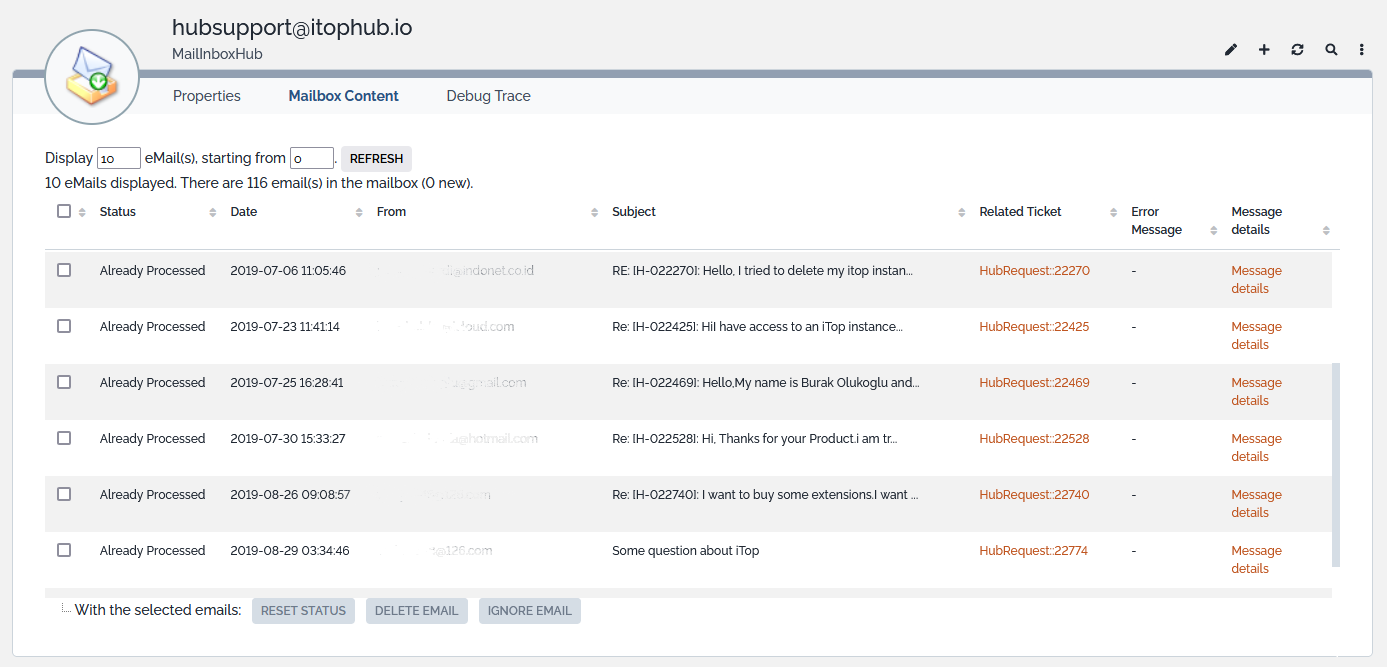Check the email dated 2019-07-06 11:05:46
The height and width of the screenshot is (667, 1387).
pos(64,270)
